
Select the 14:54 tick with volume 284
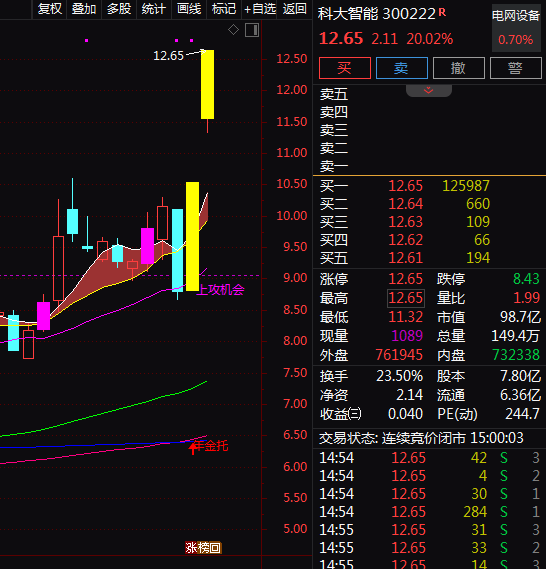click(429, 512)
